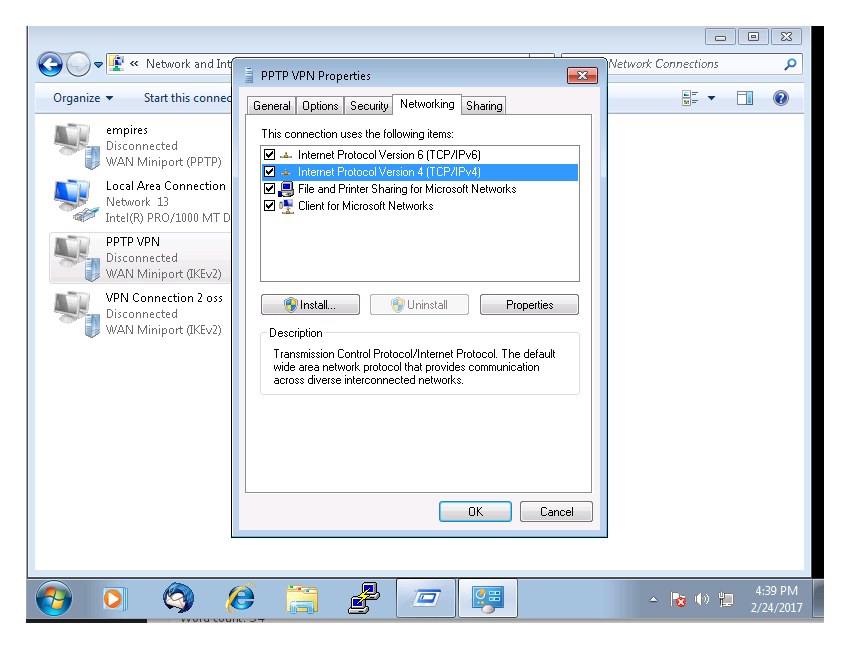Expand the address bar chevron path
This screenshot has height=650, width=850.
pos(134,63)
